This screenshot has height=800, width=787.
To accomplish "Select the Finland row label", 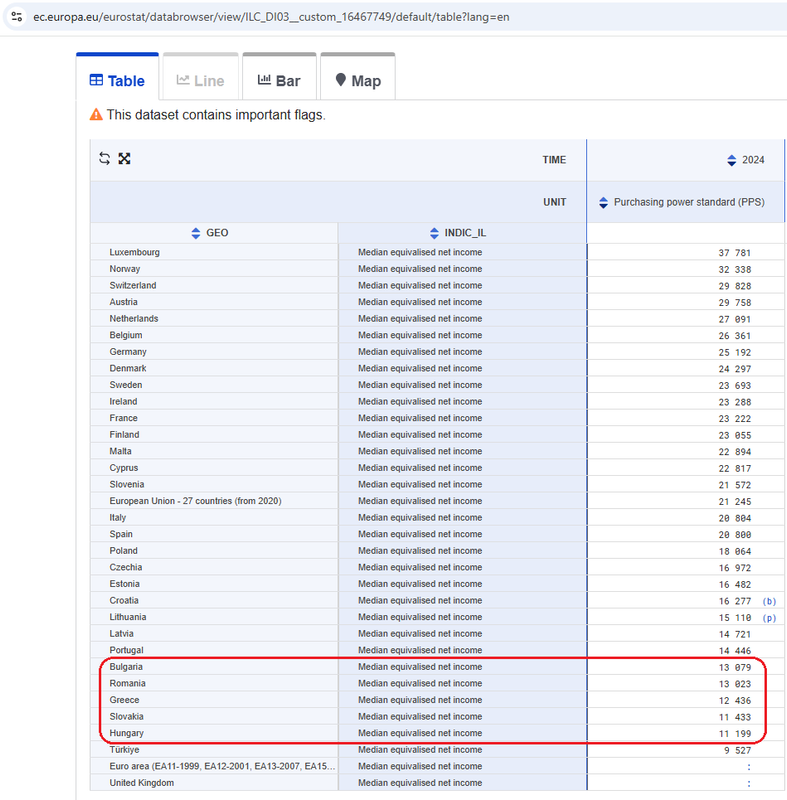I will click(x=124, y=435).
